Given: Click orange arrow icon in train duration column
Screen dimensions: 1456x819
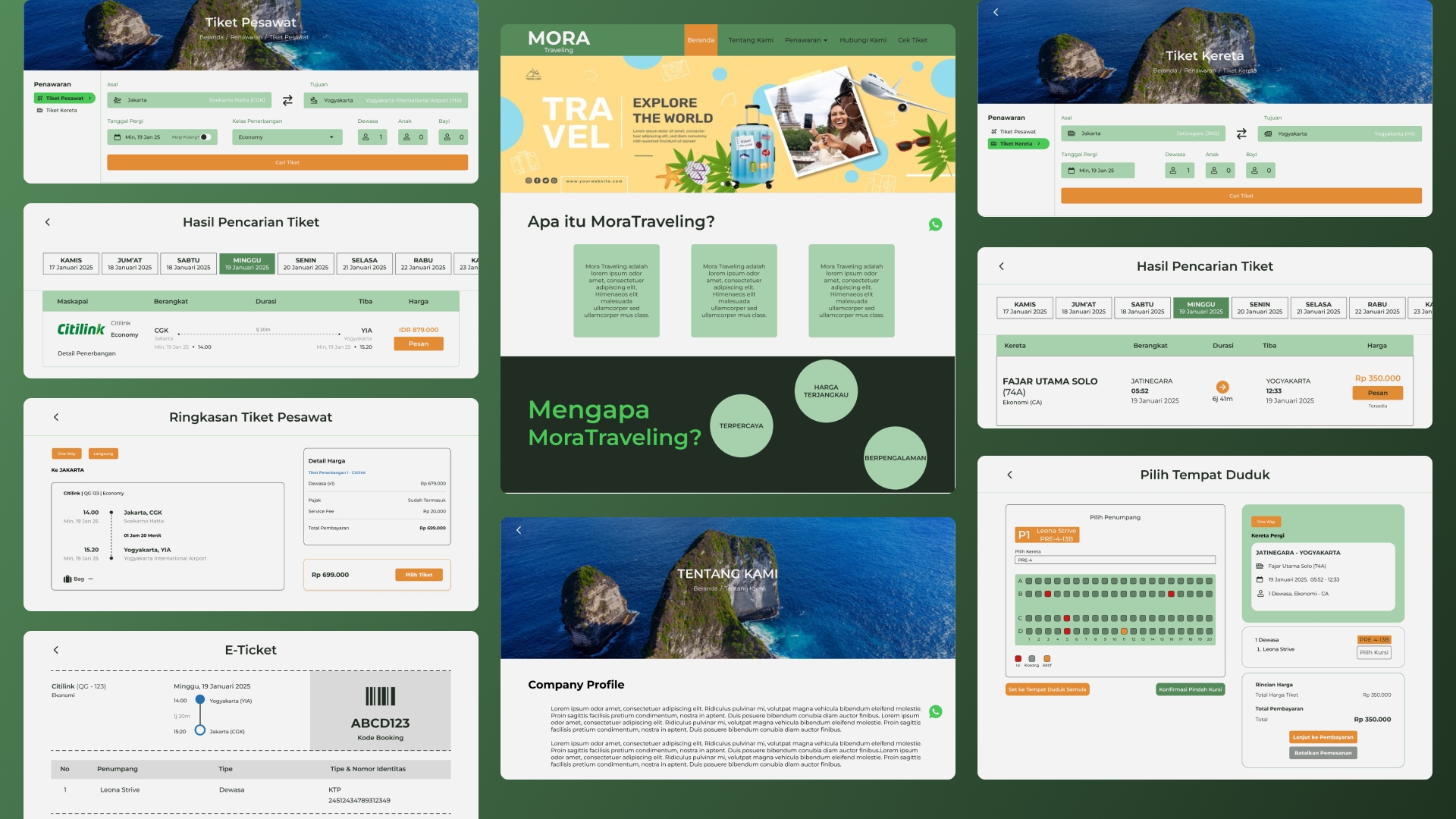Looking at the screenshot, I should click(1222, 387).
